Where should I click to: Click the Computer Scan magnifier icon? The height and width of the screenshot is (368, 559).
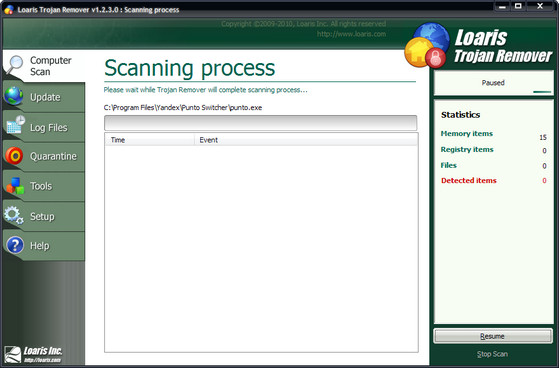pyautogui.click(x=15, y=65)
